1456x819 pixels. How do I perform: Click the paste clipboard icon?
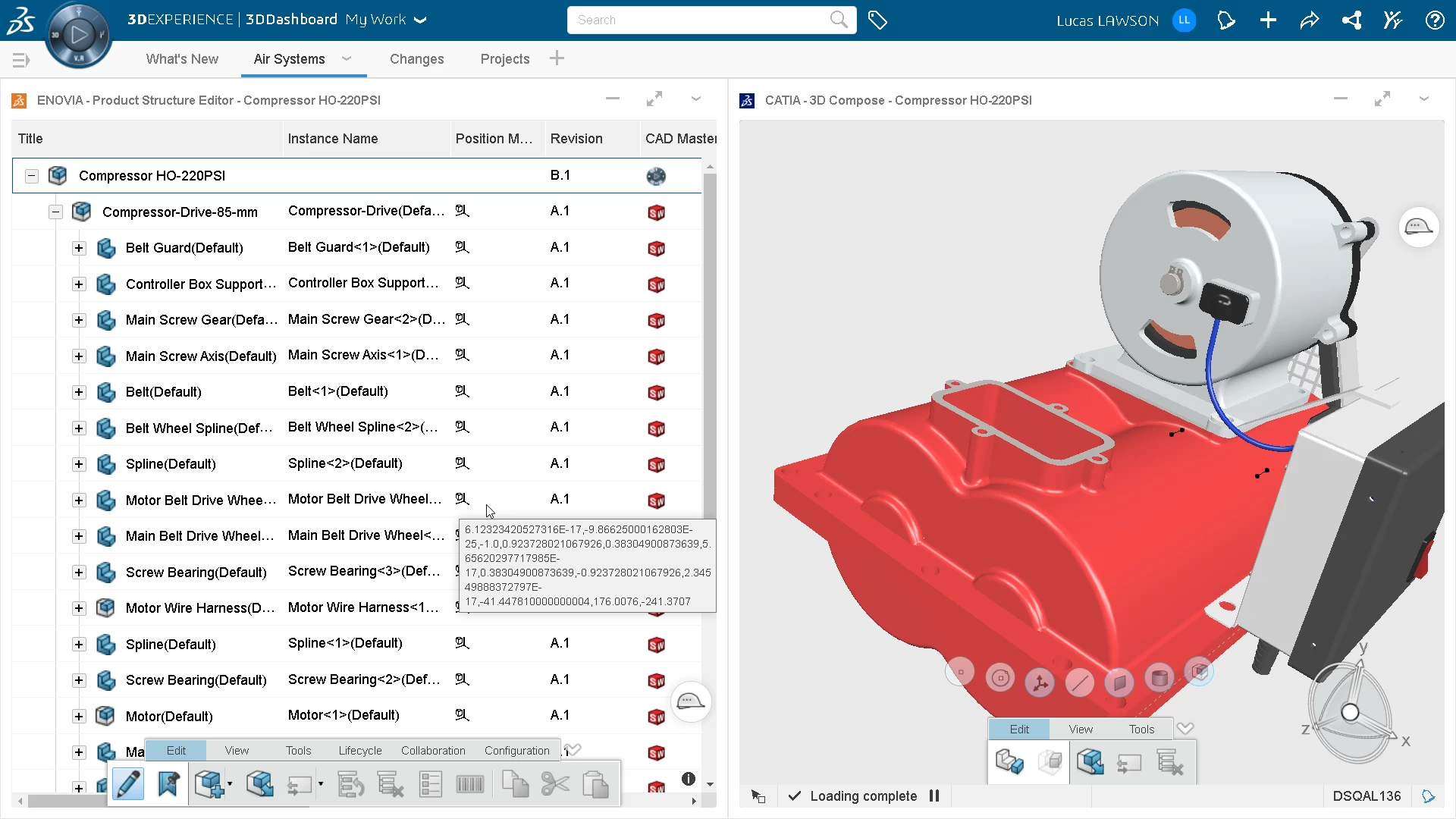click(x=597, y=784)
